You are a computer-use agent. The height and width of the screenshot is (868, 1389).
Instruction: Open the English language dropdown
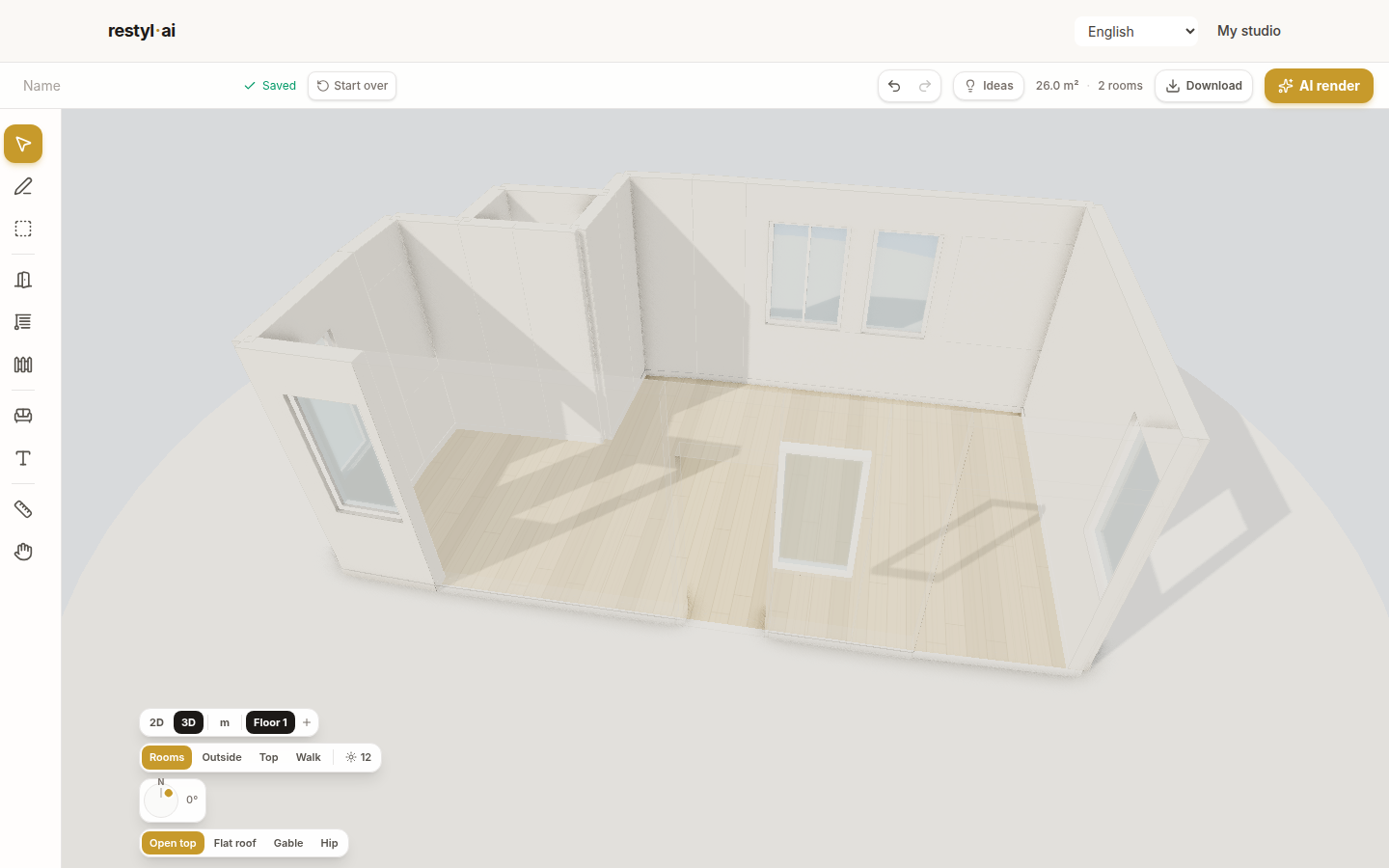(x=1136, y=31)
